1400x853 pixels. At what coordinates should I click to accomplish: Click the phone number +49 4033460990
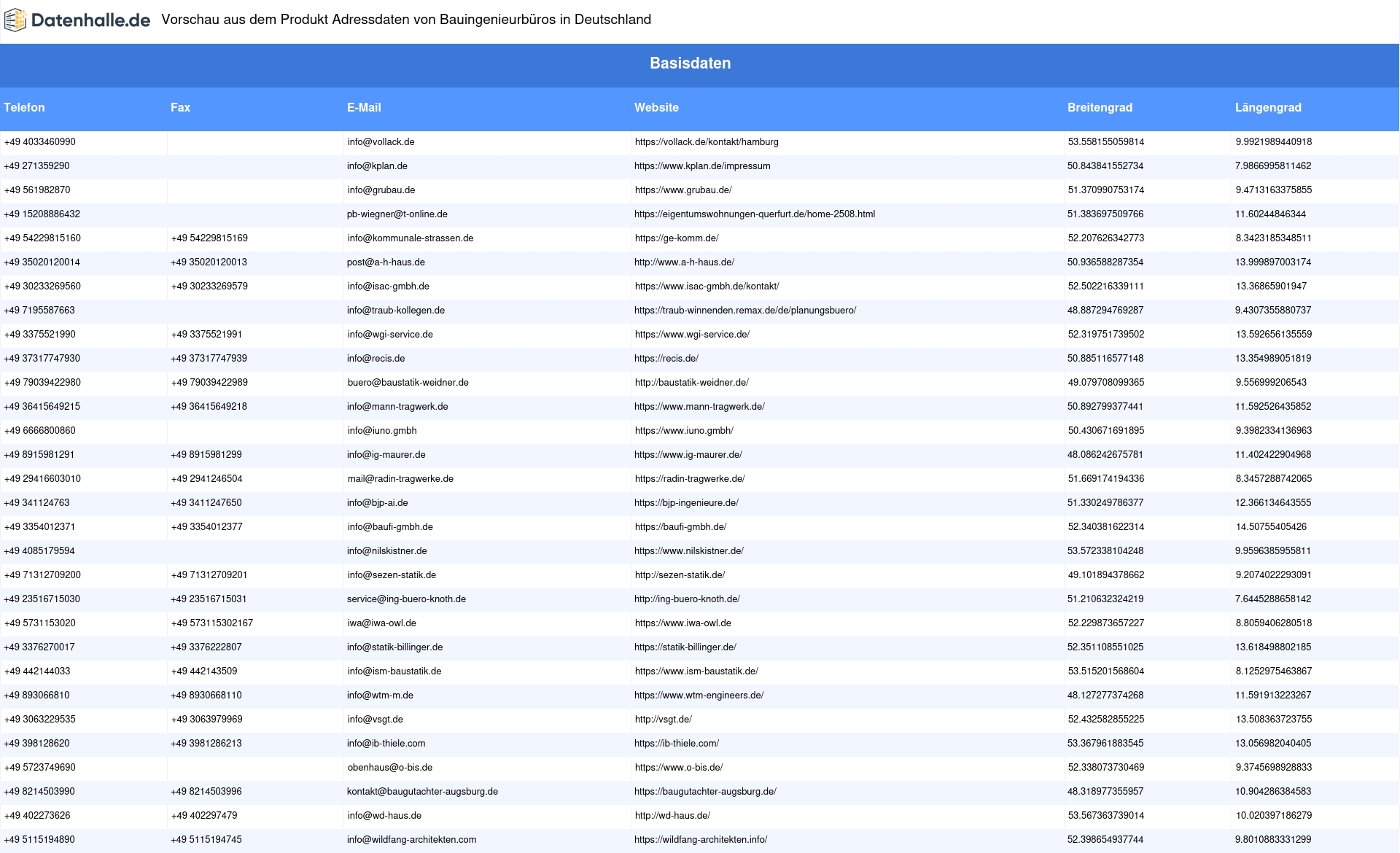click(x=40, y=142)
